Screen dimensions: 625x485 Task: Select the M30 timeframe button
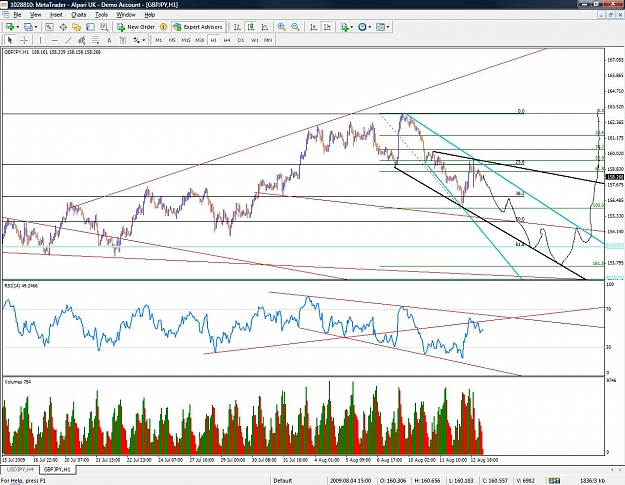(200, 40)
